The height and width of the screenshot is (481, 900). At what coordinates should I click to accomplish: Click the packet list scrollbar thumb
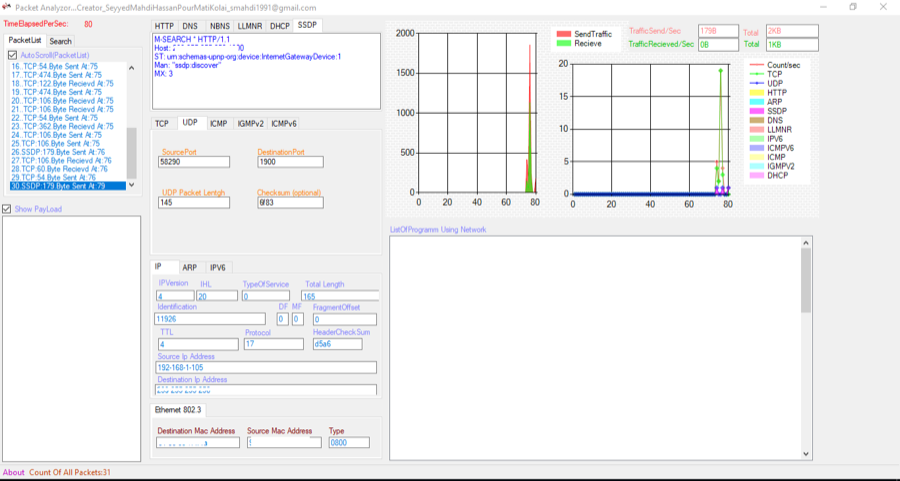[131, 153]
